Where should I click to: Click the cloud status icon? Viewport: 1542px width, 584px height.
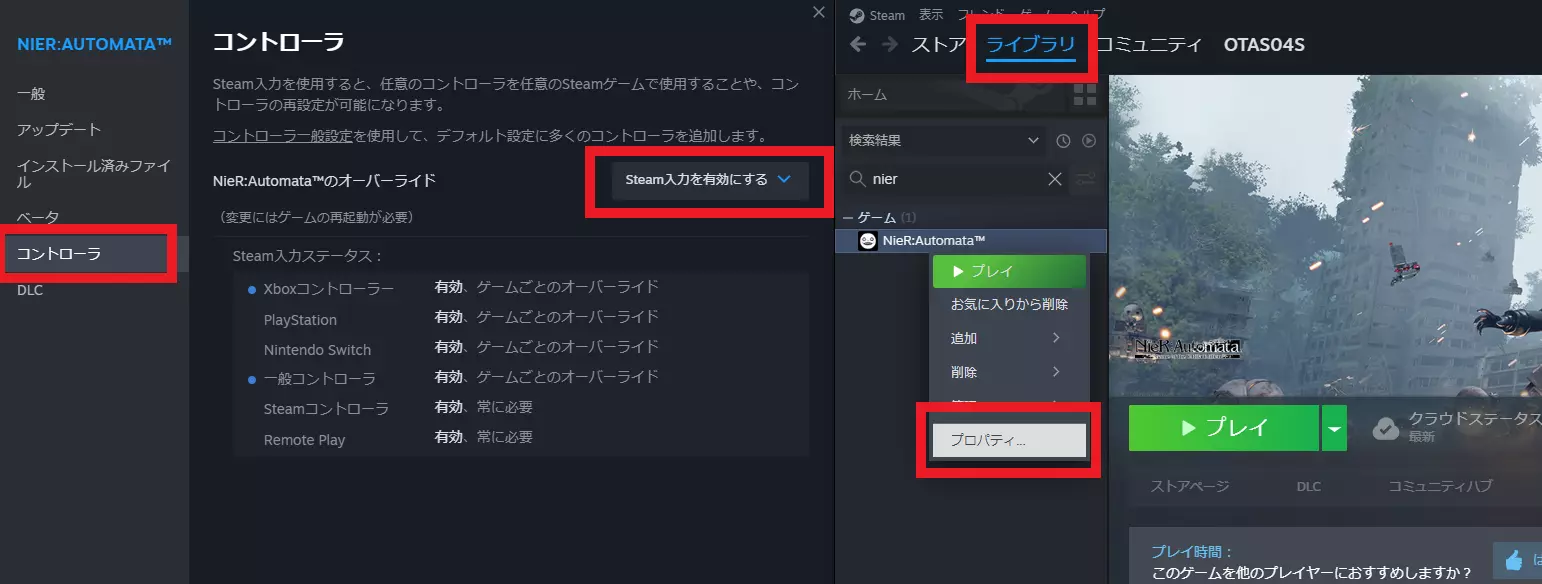pyautogui.click(x=1386, y=428)
